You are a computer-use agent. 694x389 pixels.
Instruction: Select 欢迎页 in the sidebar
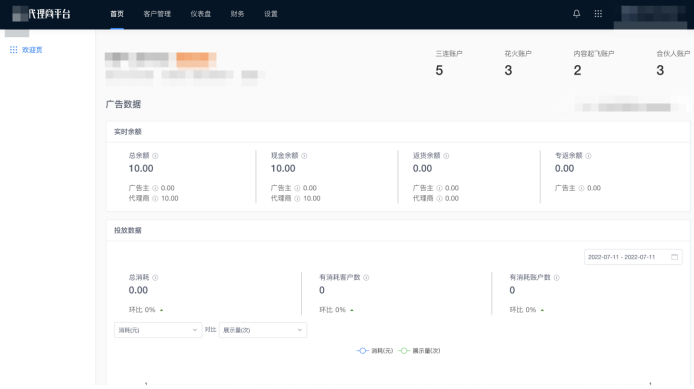tap(32, 50)
